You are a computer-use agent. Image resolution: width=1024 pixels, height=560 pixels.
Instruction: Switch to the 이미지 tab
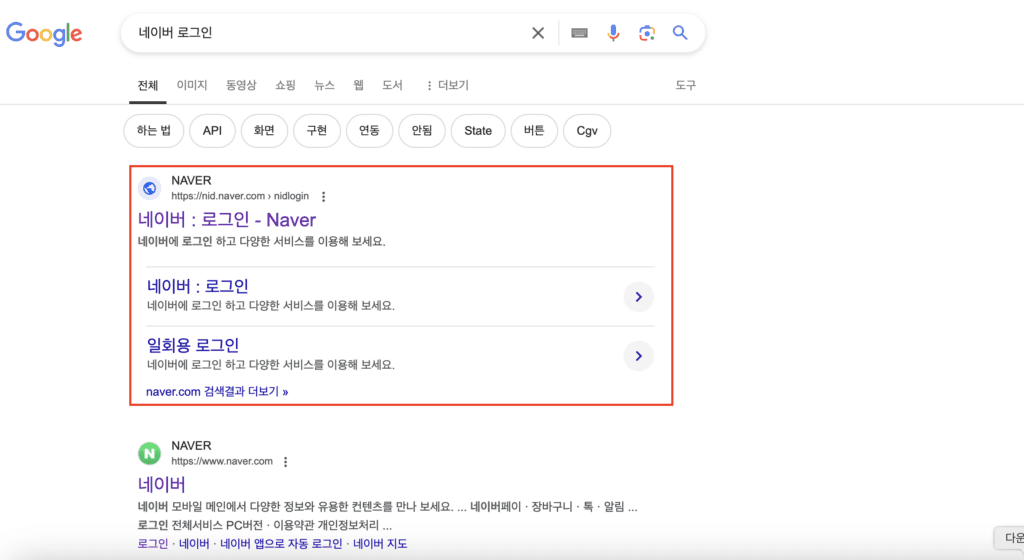click(x=192, y=86)
